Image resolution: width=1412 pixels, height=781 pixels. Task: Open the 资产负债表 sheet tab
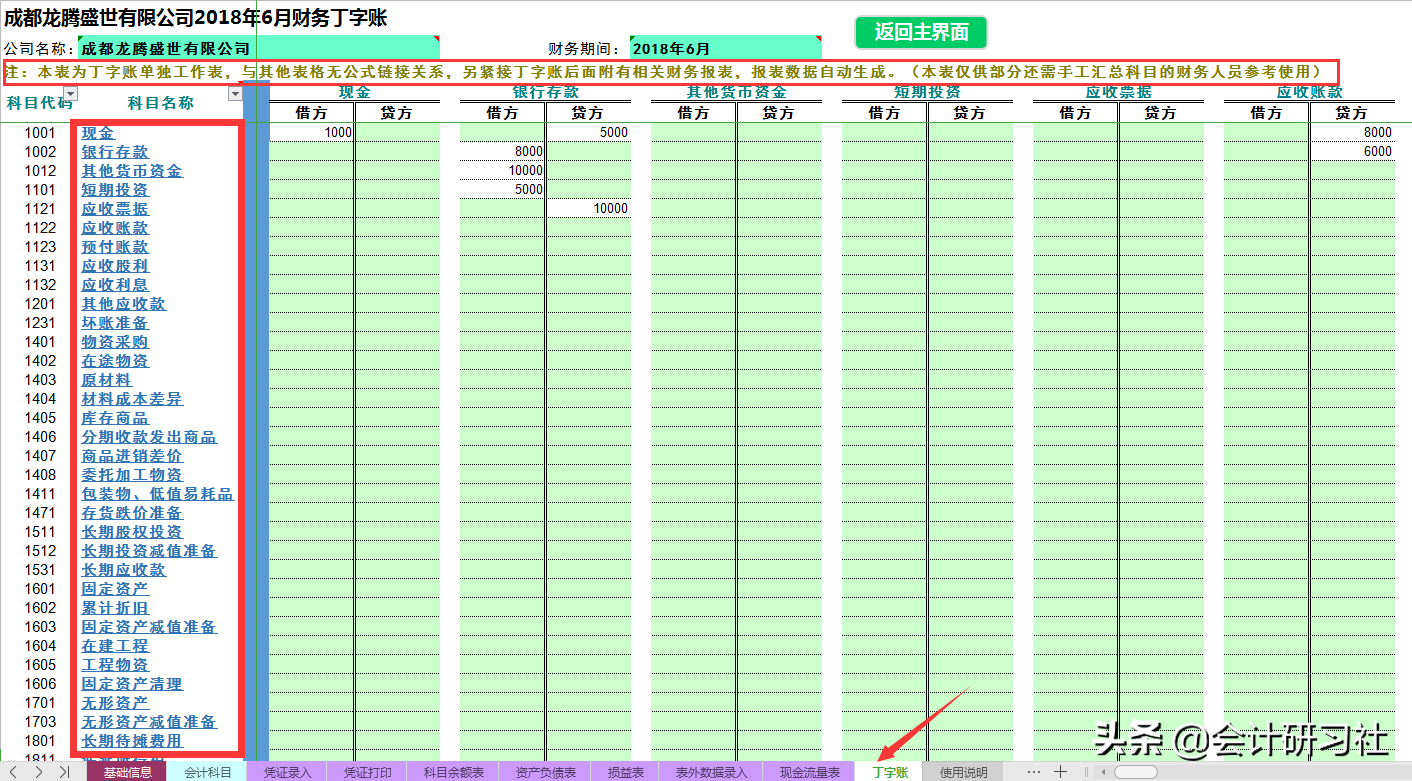[548, 772]
